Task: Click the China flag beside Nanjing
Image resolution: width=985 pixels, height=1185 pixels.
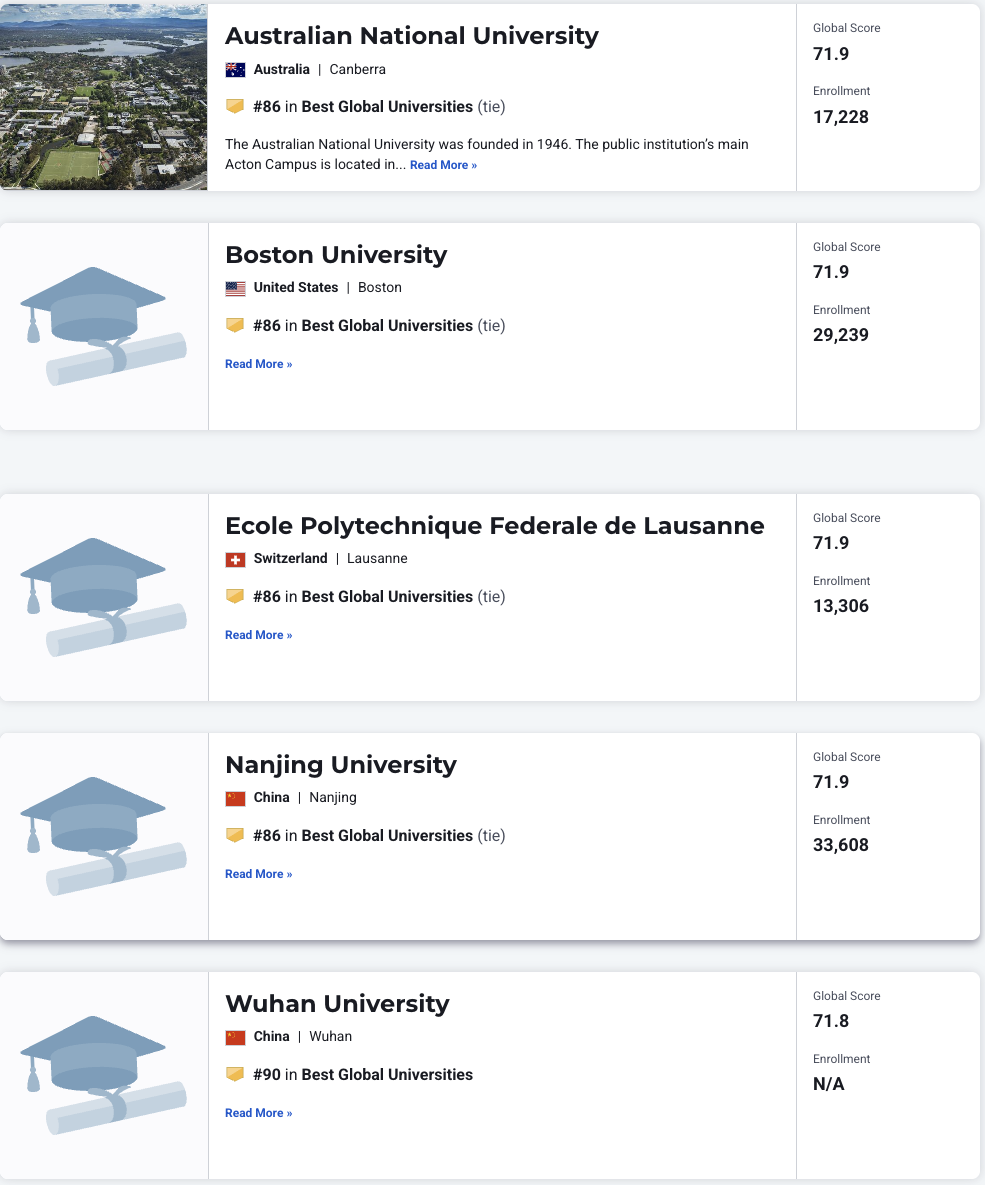Action: (235, 798)
